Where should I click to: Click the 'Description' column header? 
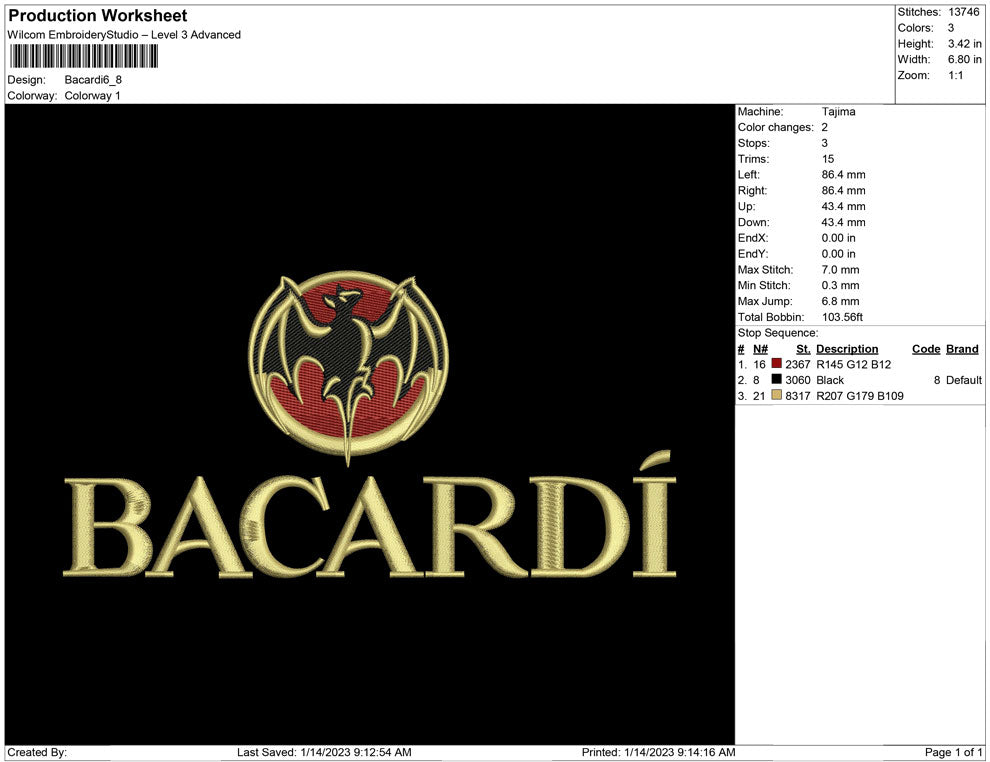(847, 349)
